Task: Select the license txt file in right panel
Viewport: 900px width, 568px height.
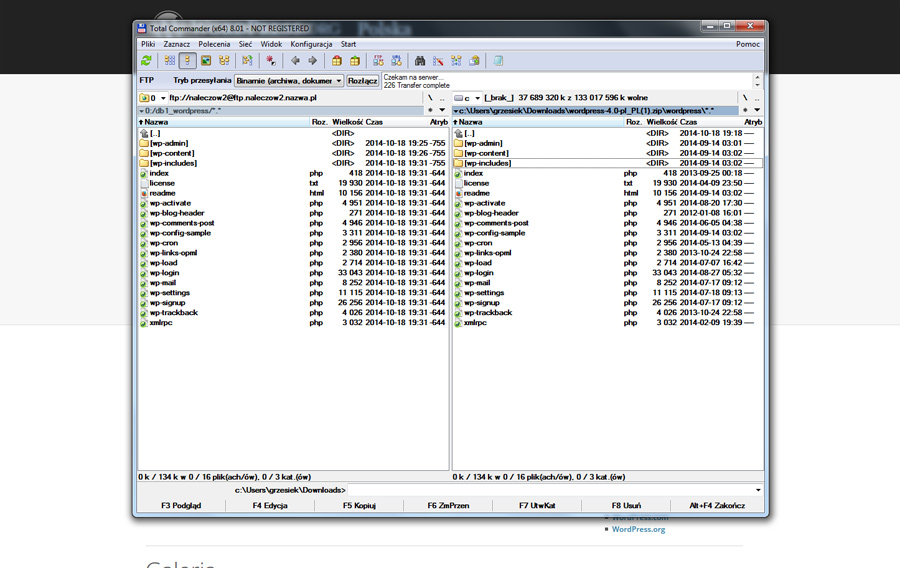Action: [607, 183]
